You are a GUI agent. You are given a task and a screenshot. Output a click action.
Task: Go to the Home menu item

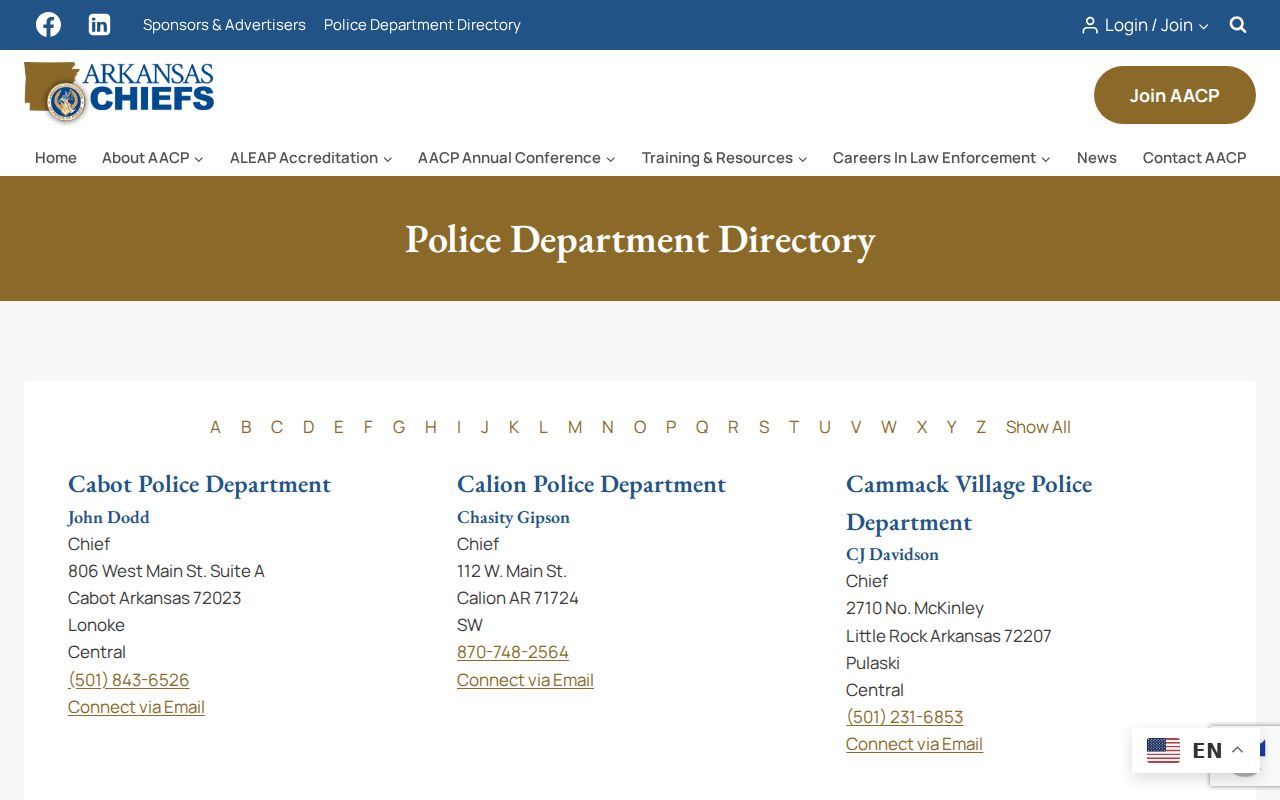pos(56,158)
